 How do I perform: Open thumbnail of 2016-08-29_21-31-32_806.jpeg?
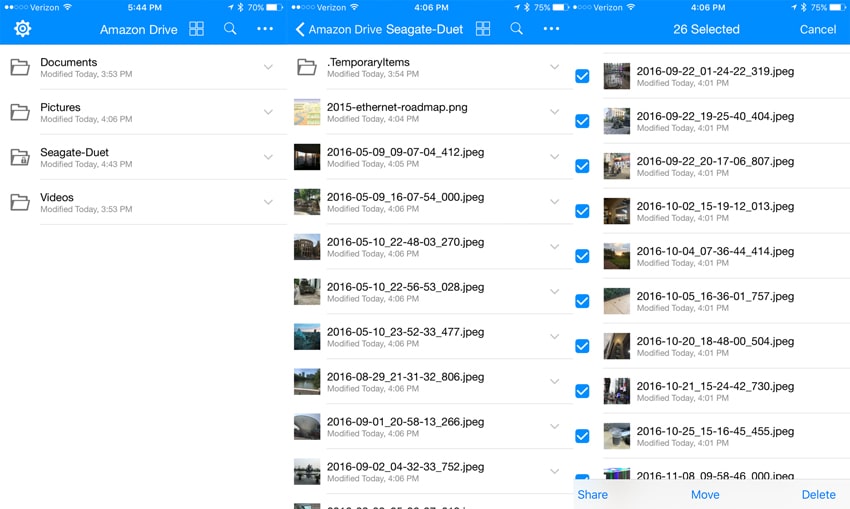307,382
